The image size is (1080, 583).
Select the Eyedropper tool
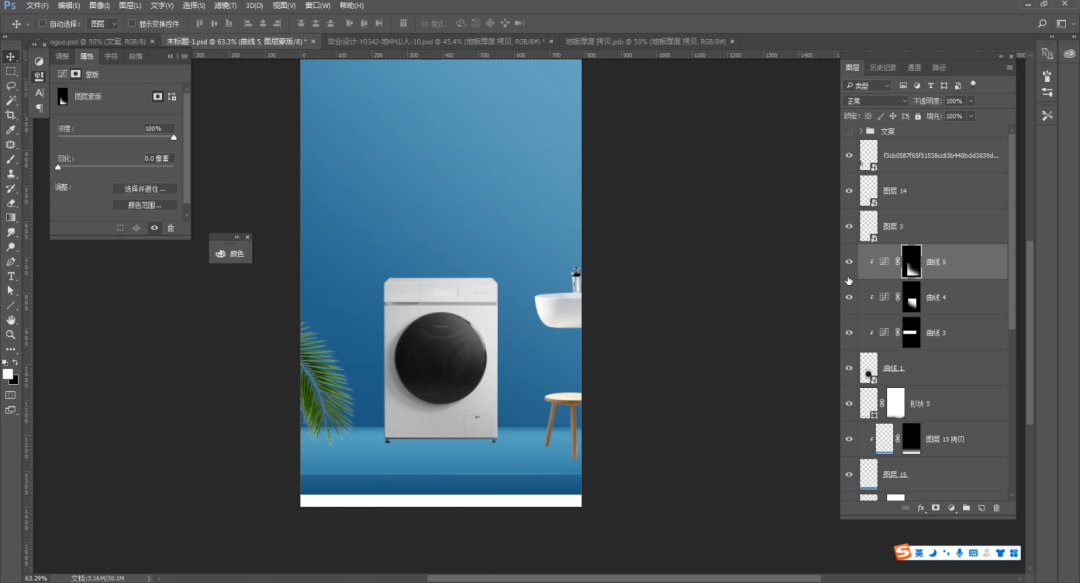(11, 130)
